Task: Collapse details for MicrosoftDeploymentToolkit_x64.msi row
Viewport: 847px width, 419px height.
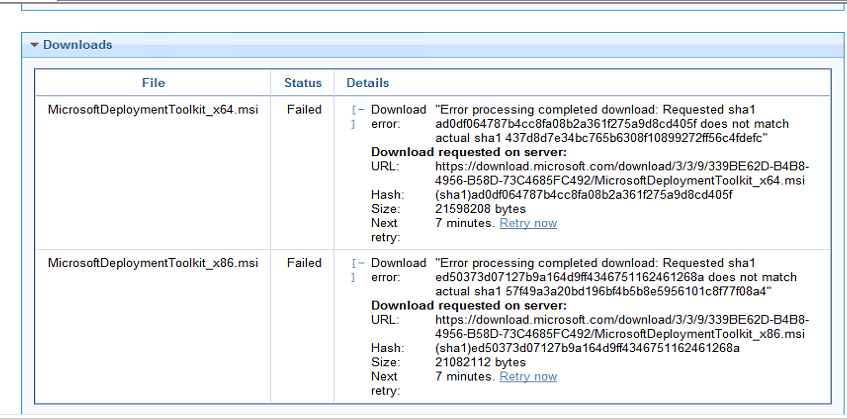Action: (x=358, y=117)
